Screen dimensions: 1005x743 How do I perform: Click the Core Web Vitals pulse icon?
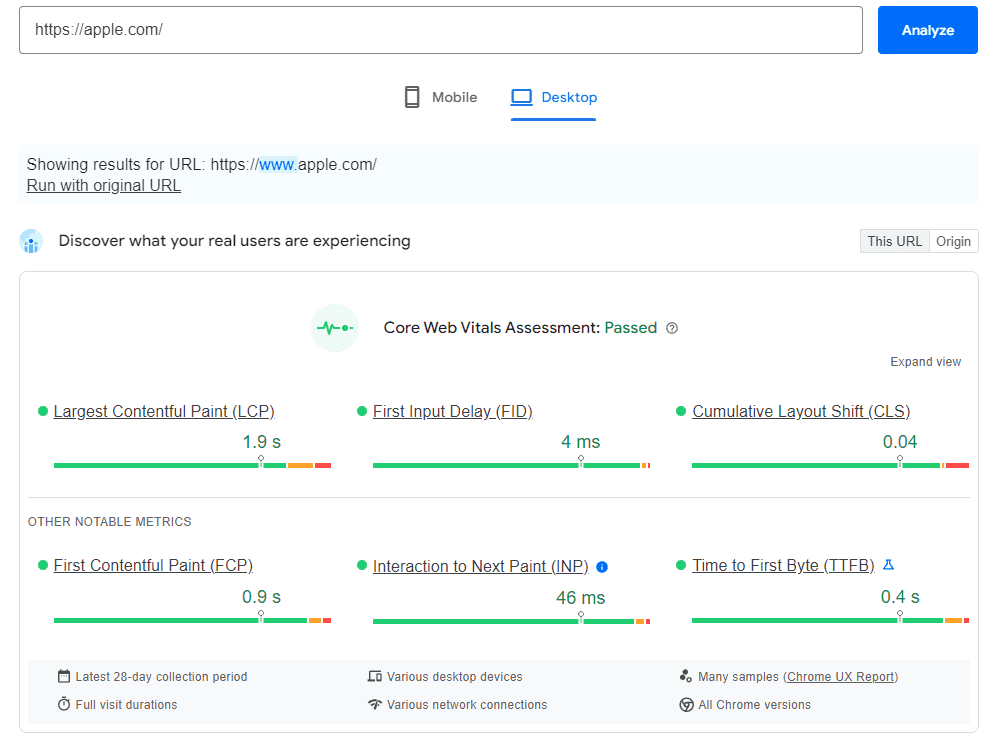[335, 328]
